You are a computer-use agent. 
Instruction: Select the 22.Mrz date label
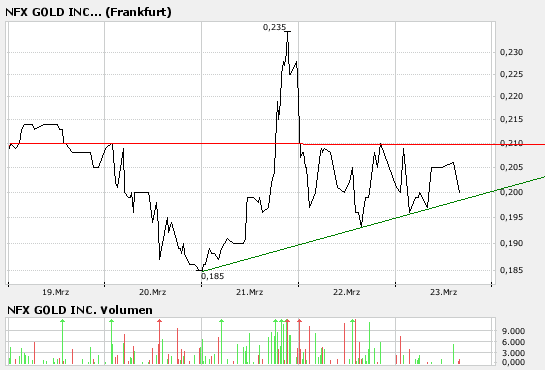[x=347, y=292]
